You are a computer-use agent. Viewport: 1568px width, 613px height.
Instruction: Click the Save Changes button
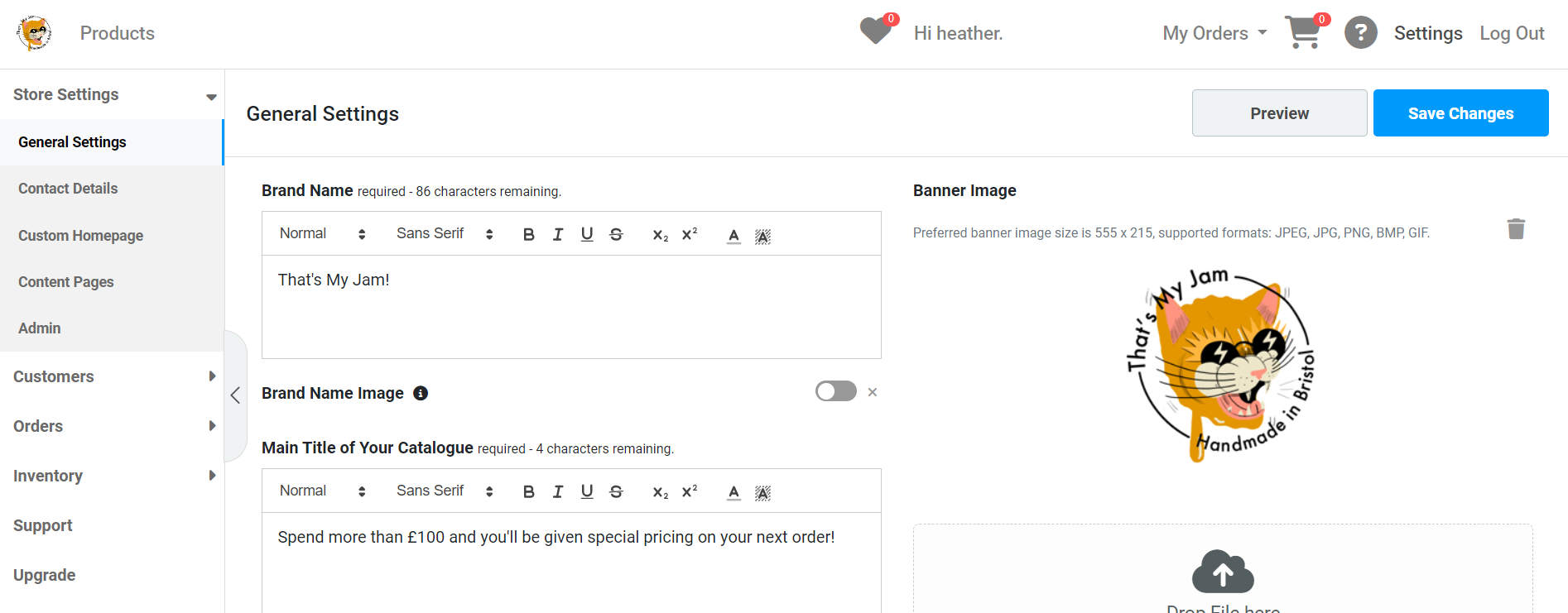point(1460,113)
